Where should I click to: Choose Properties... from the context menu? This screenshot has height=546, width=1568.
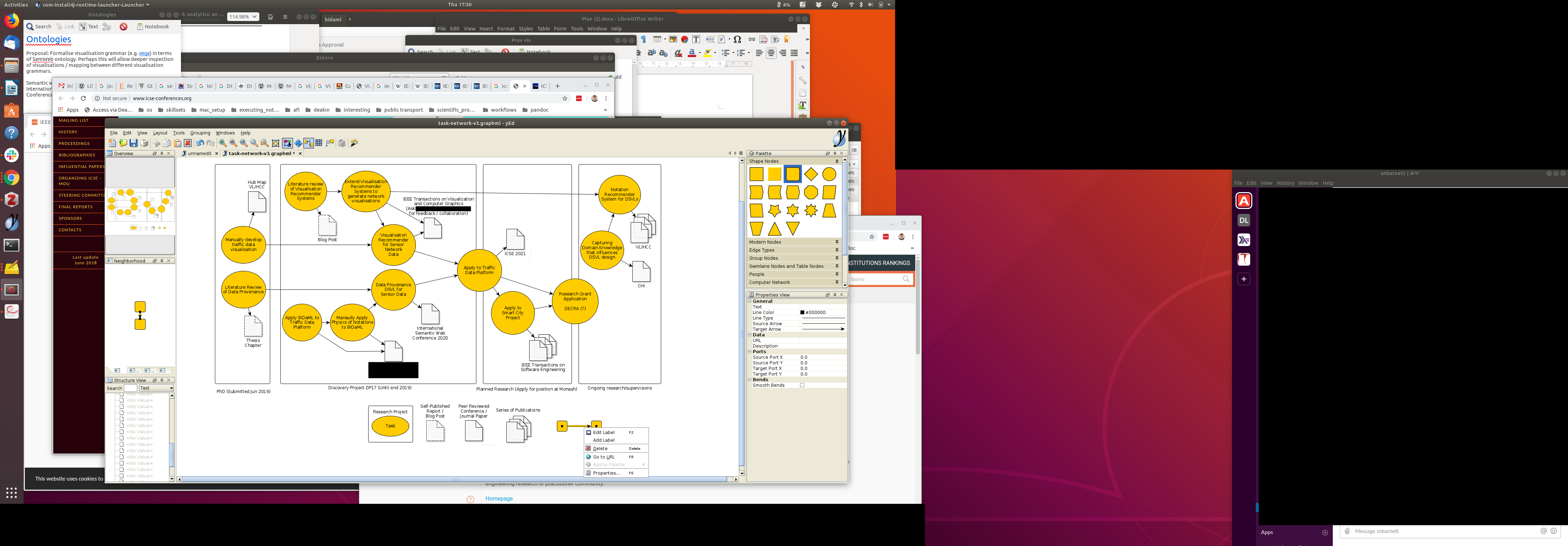(x=606, y=473)
